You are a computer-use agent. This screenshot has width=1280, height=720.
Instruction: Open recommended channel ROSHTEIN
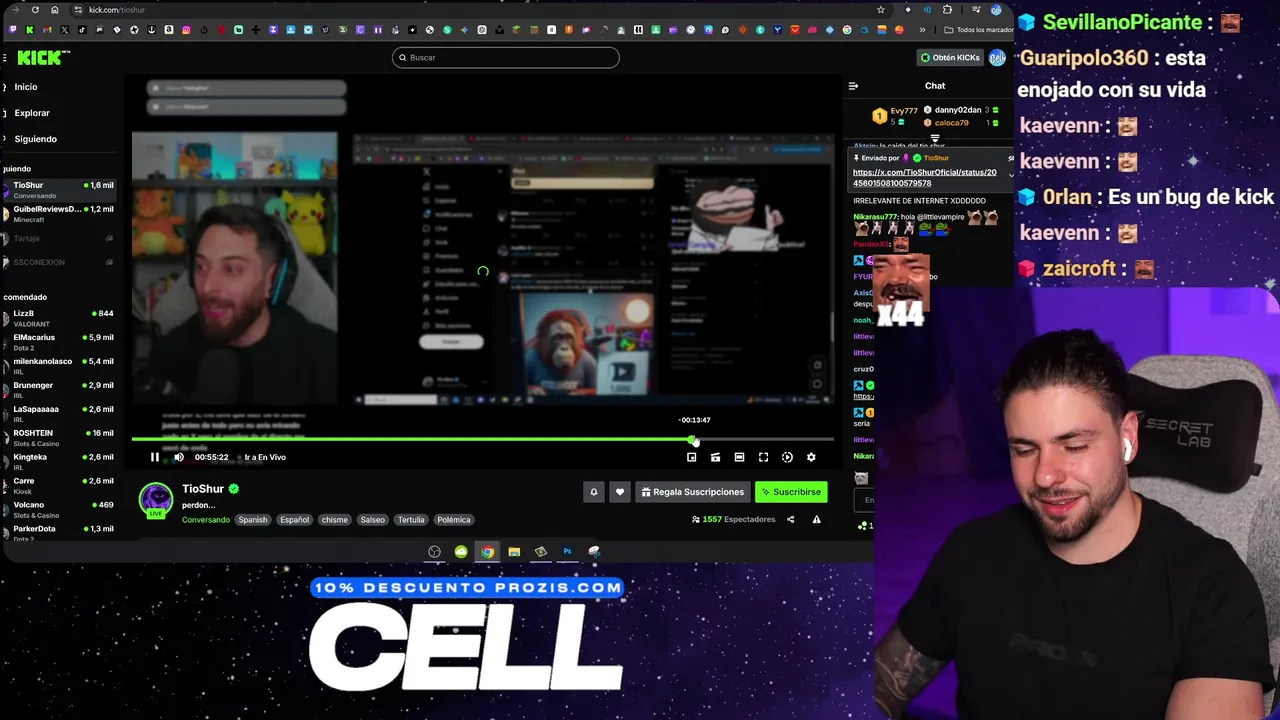point(60,438)
